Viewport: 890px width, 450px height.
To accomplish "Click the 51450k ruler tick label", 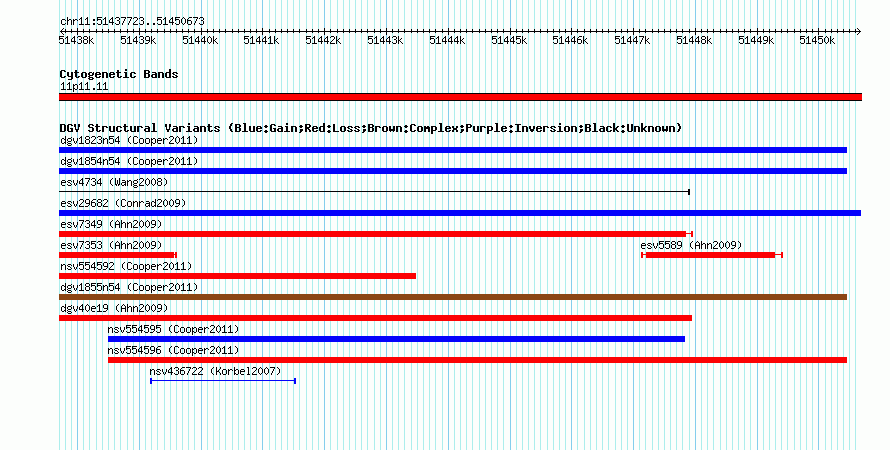I will click(817, 40).
